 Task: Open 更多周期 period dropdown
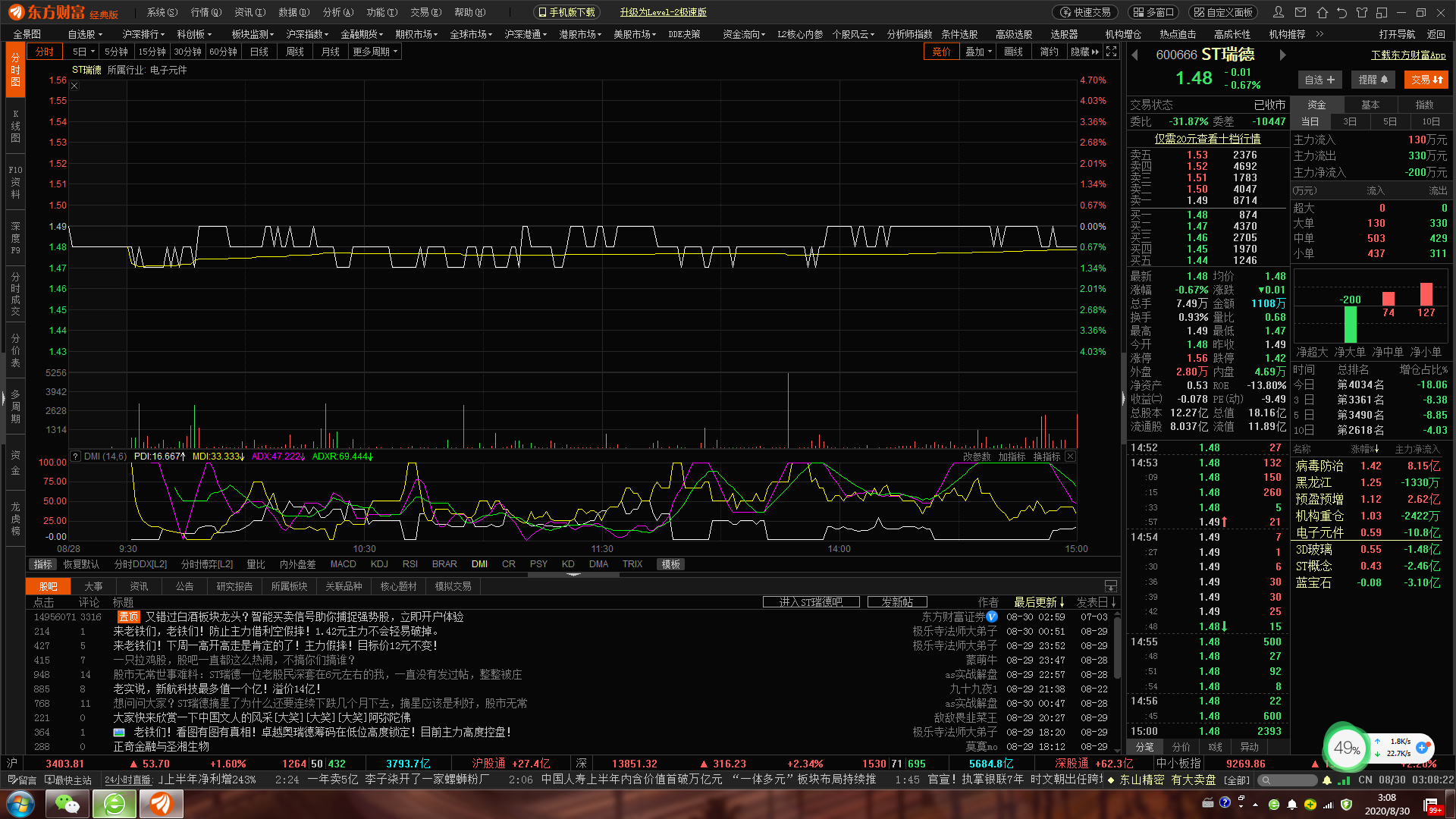375,52
